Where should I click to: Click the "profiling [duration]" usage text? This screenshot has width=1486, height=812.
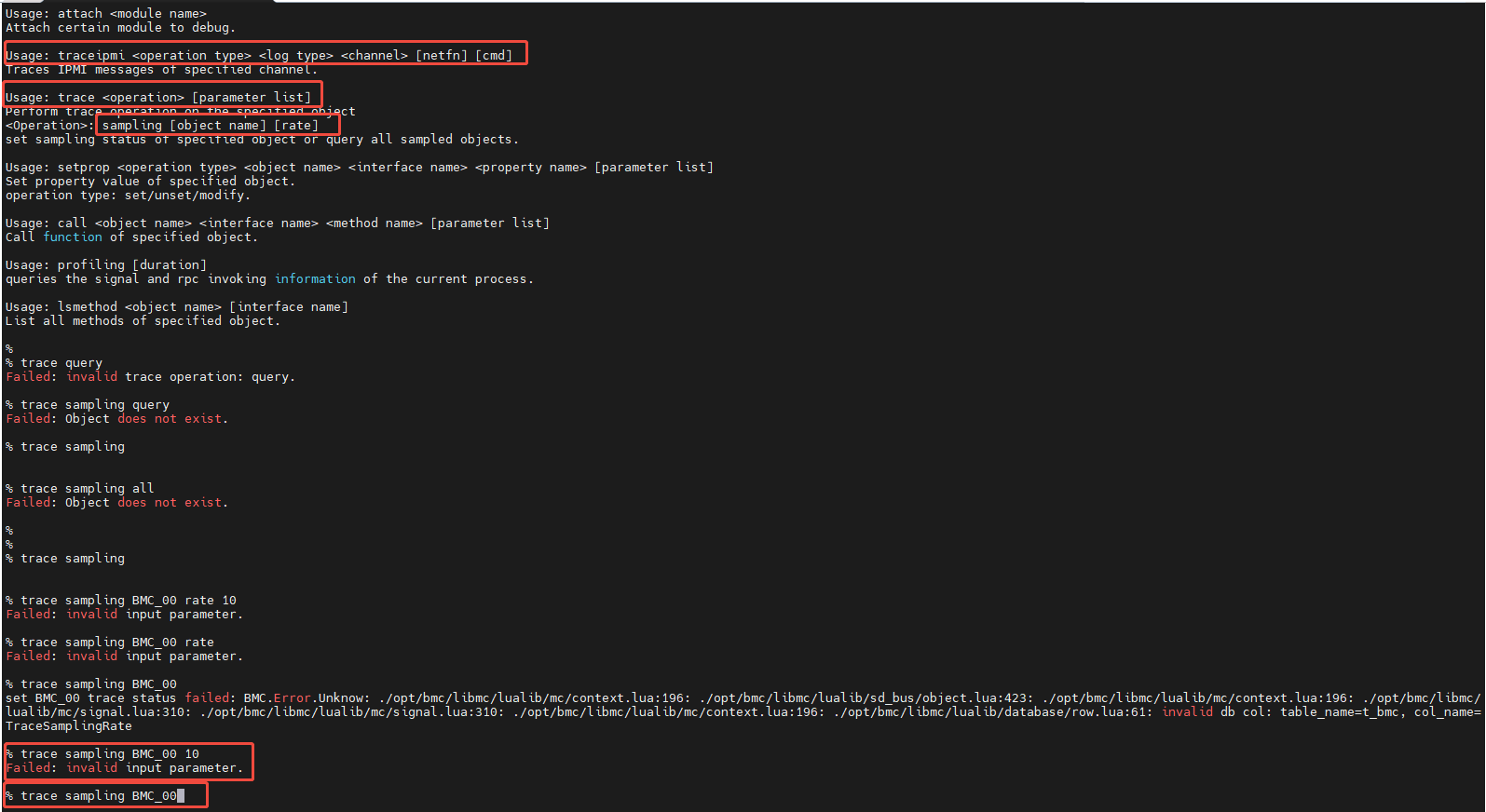131,265
